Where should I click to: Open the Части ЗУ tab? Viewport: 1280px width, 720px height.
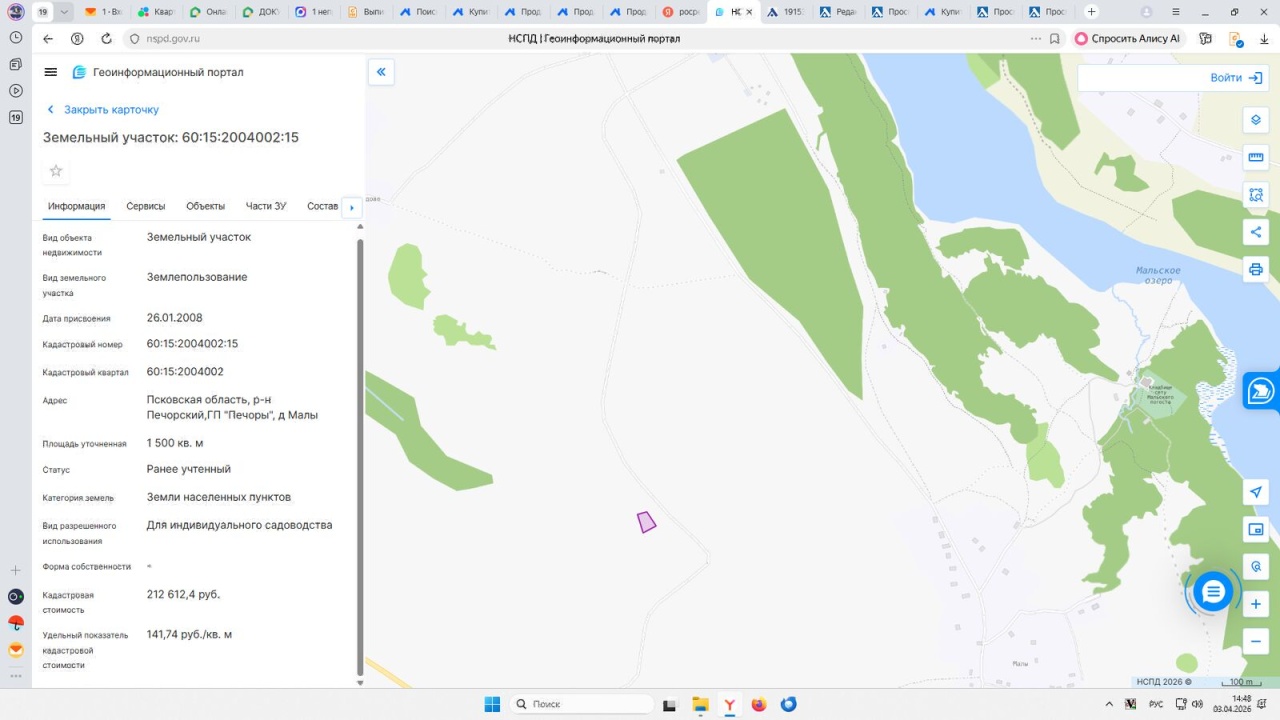tap(266, 206)
